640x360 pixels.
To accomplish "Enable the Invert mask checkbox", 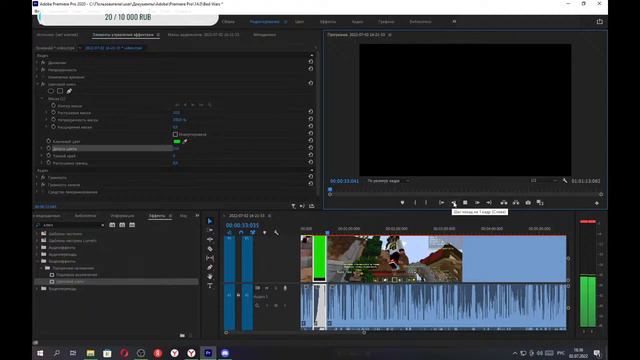I will 175,134.
